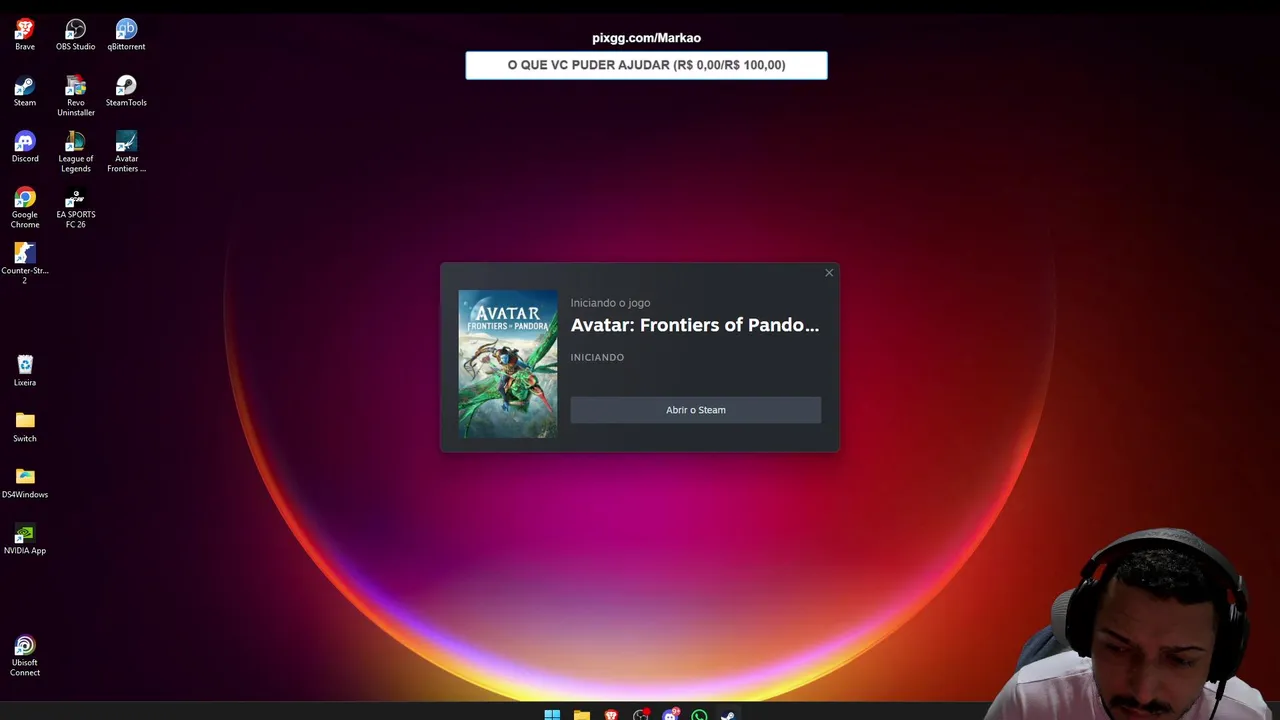Select the Google Chrome desktop icon
The height and width of the screenshot is (720, 1280).
pos(25,208)
